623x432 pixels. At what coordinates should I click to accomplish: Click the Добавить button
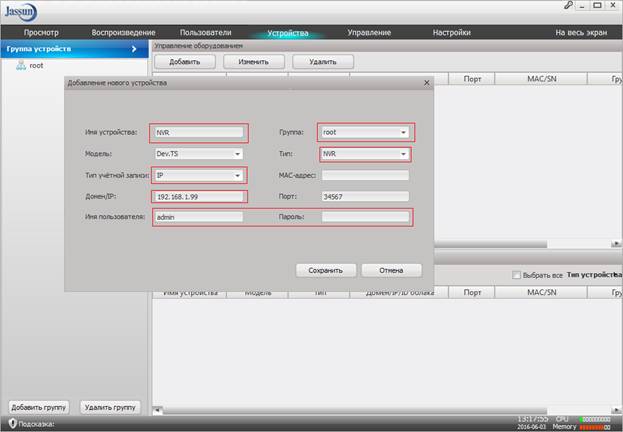click(x=185, y=62)
